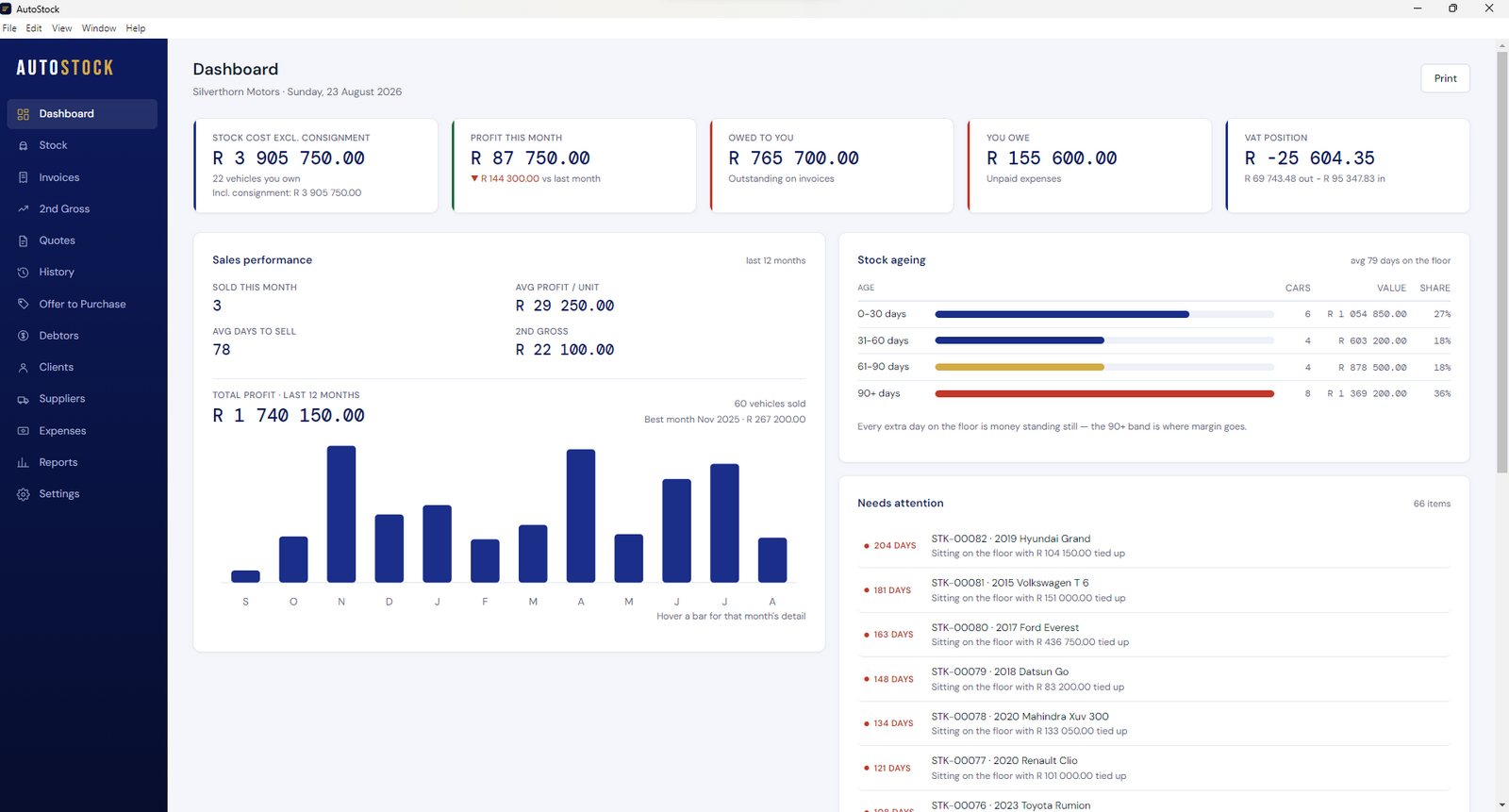Screen dimensions: 1509x812
Task: Open the Window menu
Action: [99, 28]
